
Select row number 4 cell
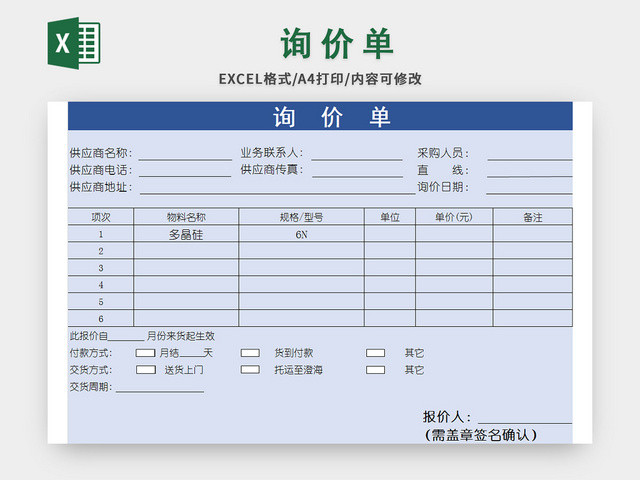point(101,284)
